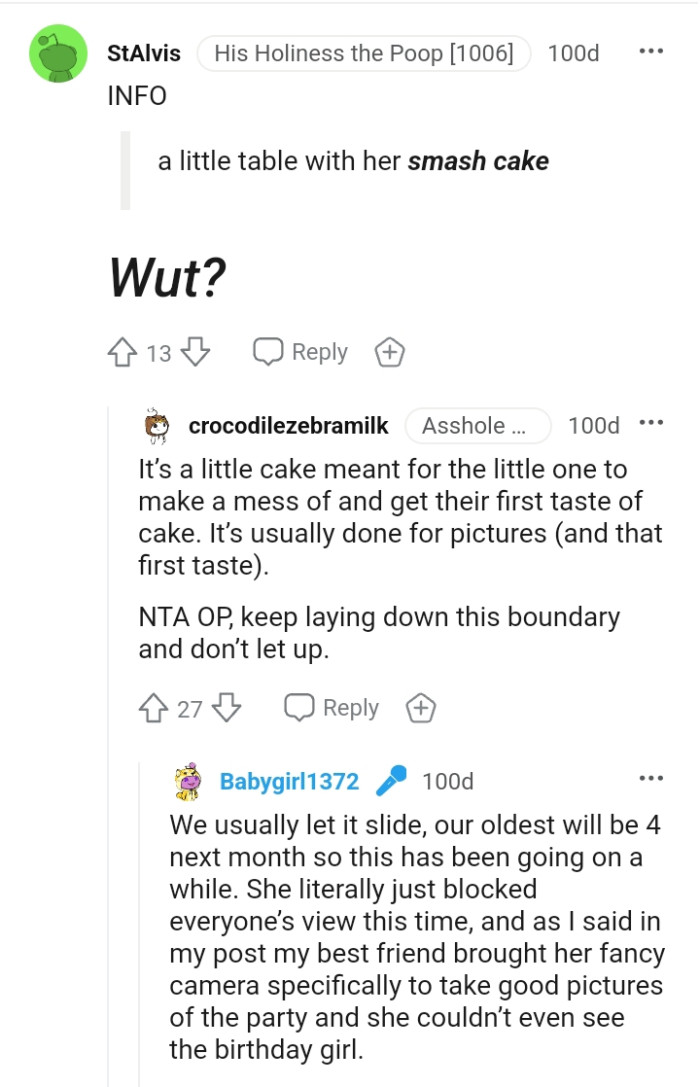Image resolution: width=700 pixels, height=1087 pixels.
Task: Open the overflow menu on StAlvis's comment
Action: (650, 50)
